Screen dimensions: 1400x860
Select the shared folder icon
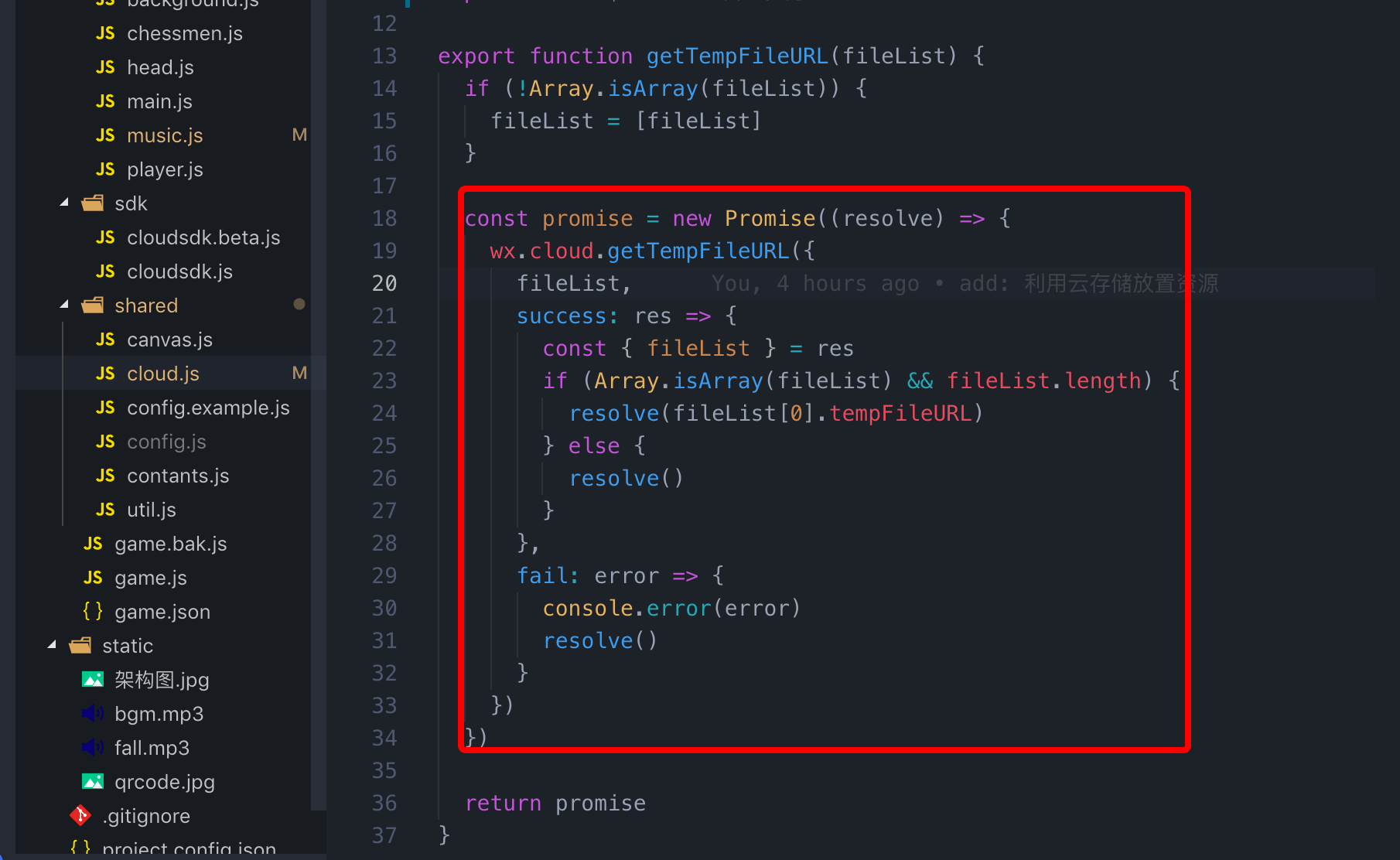[93, 305]
